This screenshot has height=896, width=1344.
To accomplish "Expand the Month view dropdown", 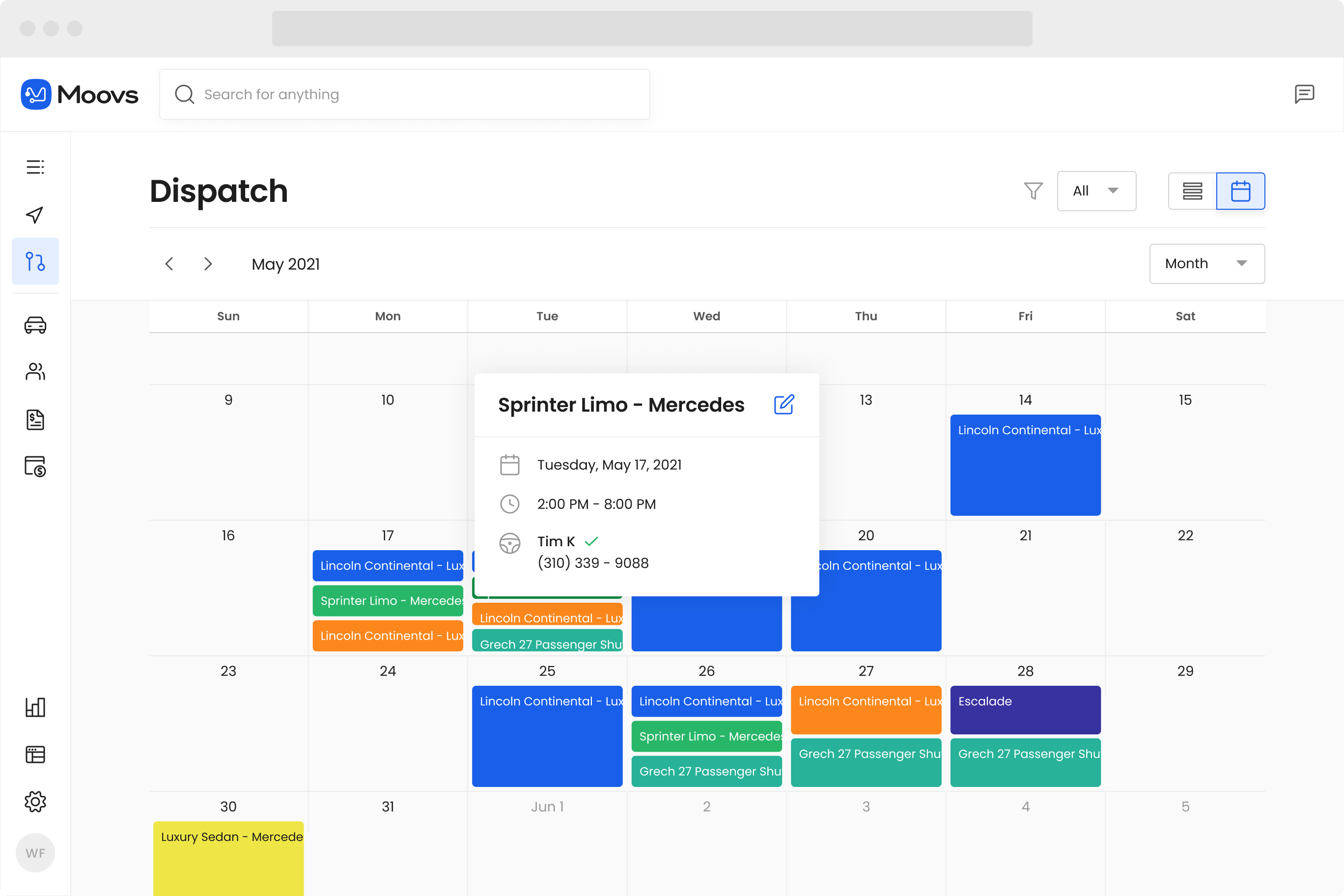I will [1206, 263].
